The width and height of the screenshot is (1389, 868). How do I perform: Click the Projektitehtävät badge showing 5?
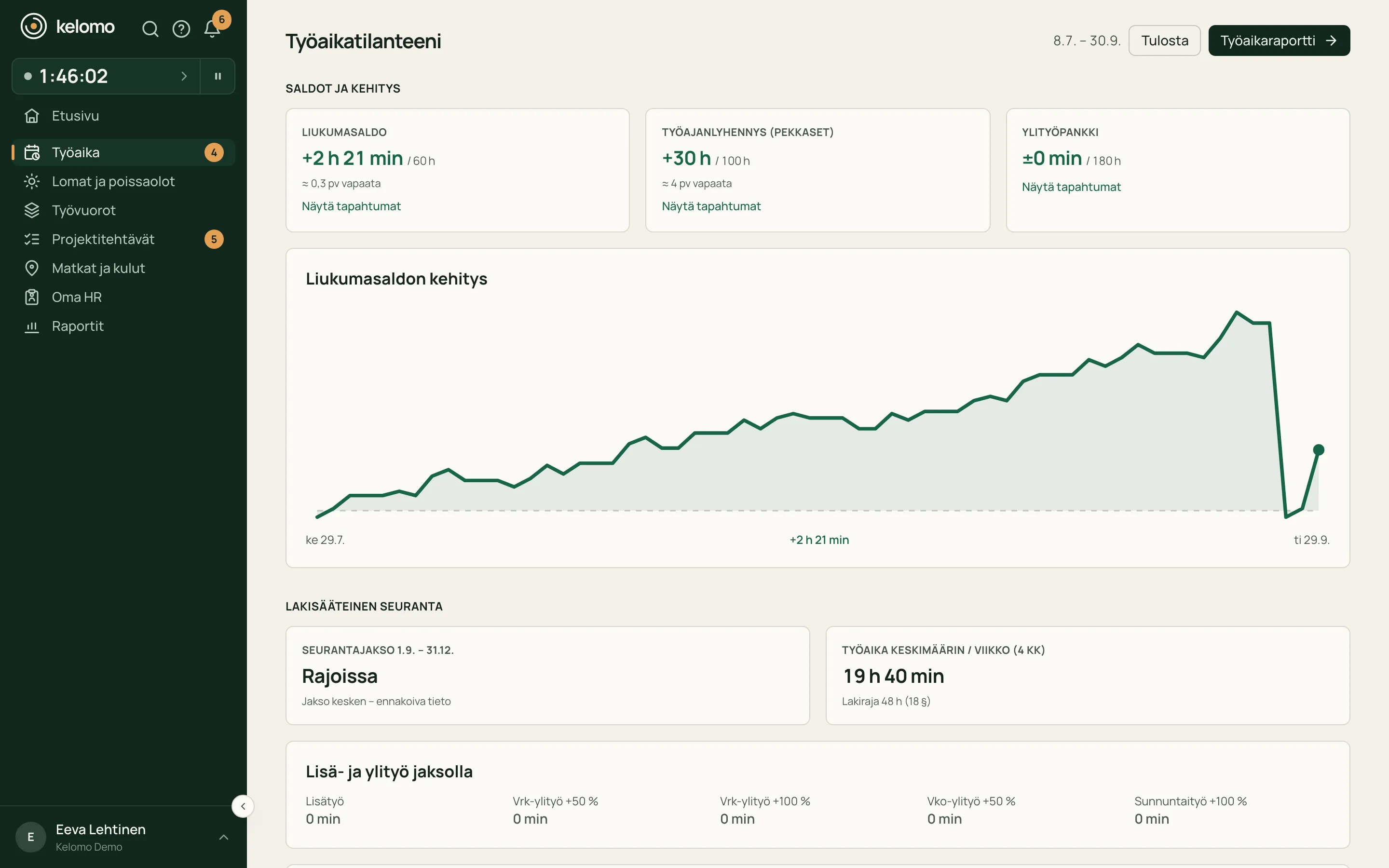click(214, 239)
